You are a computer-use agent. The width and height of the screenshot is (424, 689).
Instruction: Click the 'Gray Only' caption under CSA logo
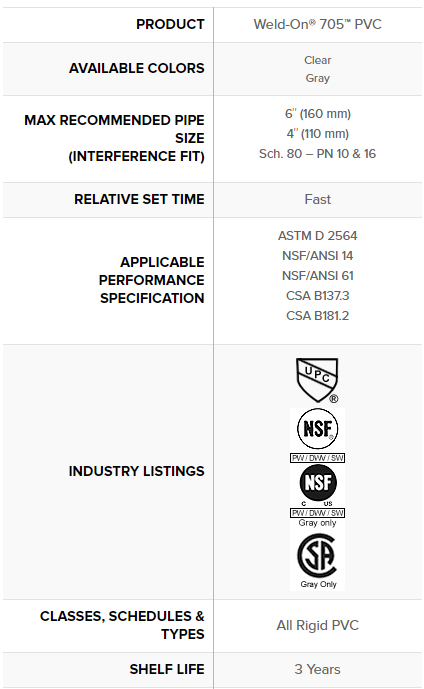(x=318, y=584)
